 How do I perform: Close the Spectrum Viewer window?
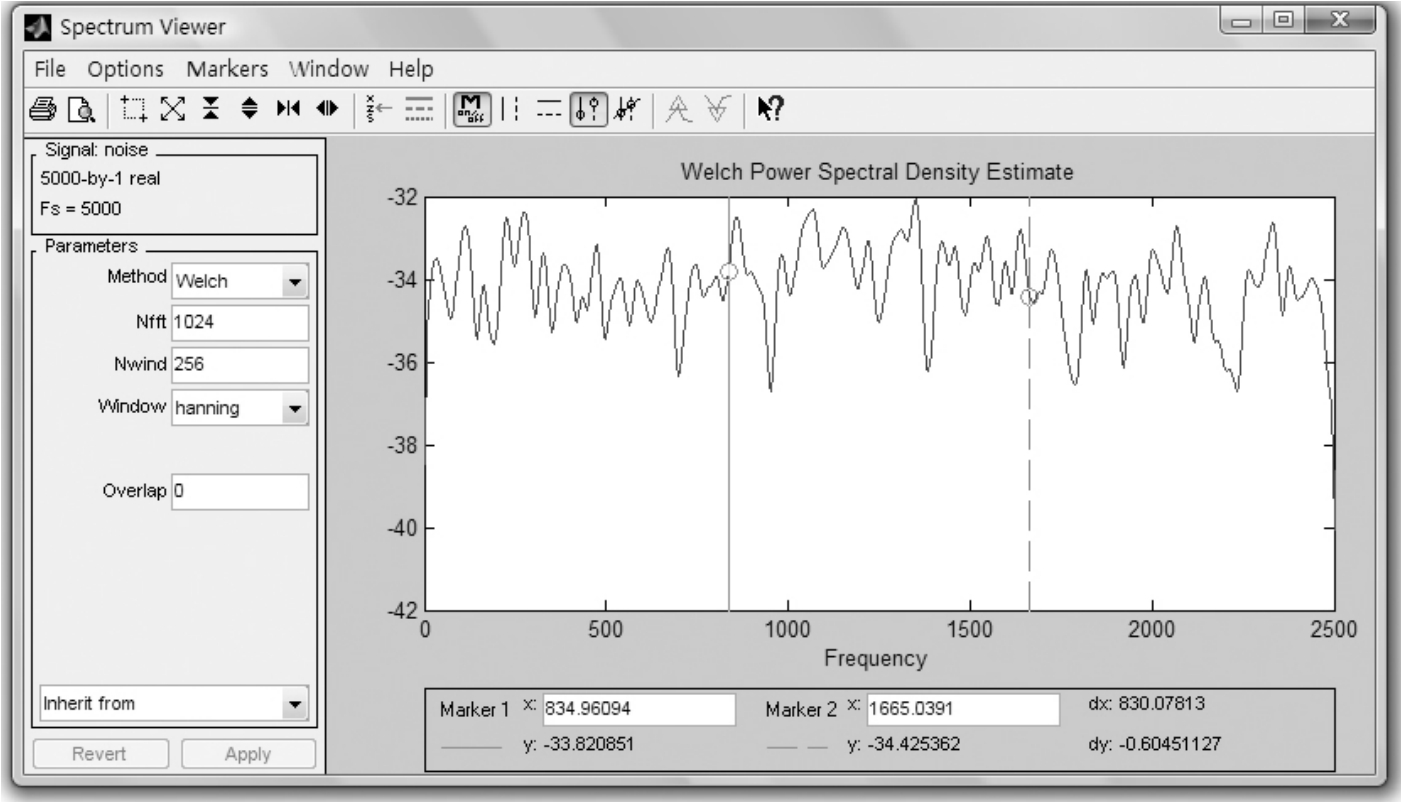coord(1339,22)
